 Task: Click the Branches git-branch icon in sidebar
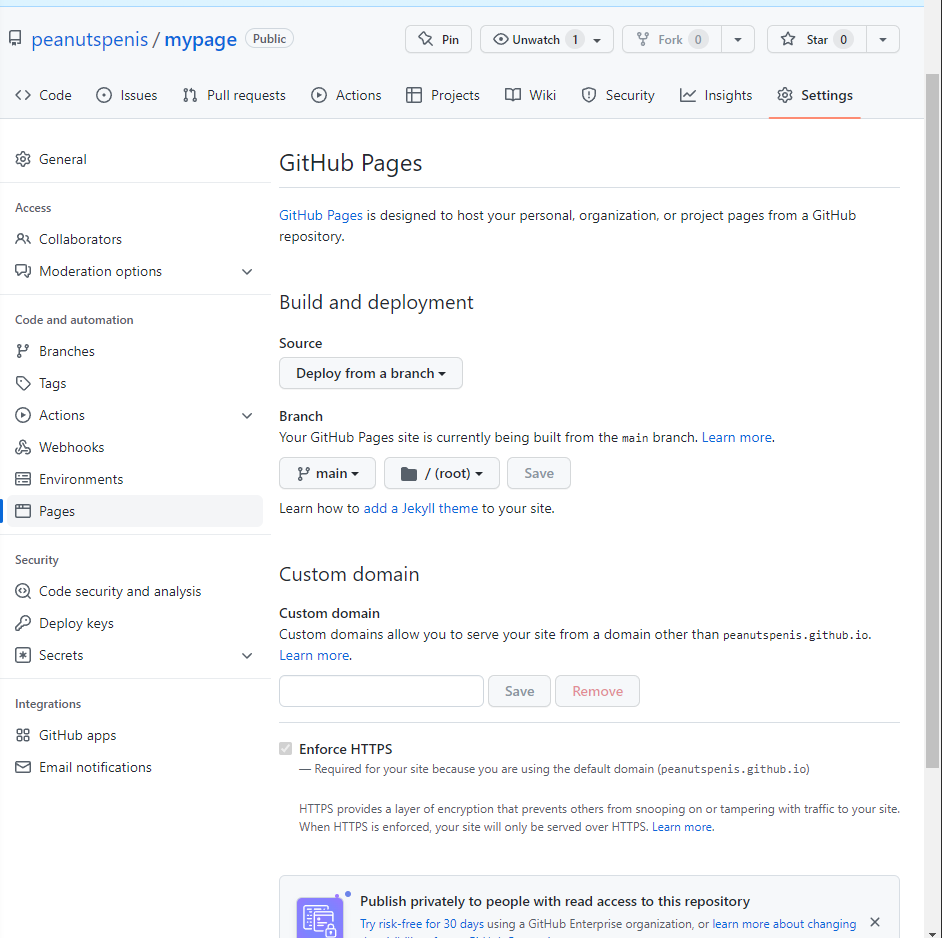[23, 351]
